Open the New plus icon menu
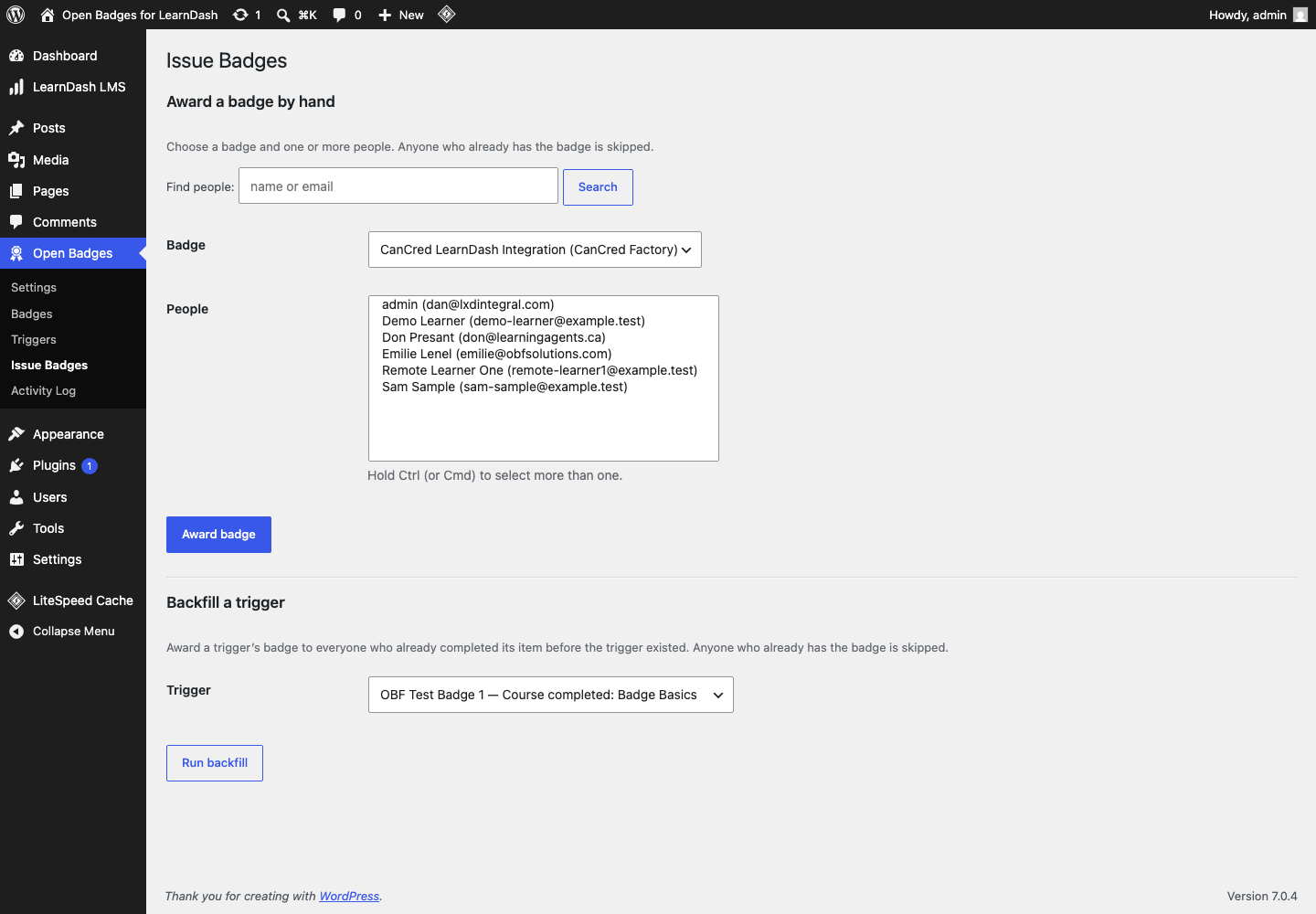 coord(385,15)
